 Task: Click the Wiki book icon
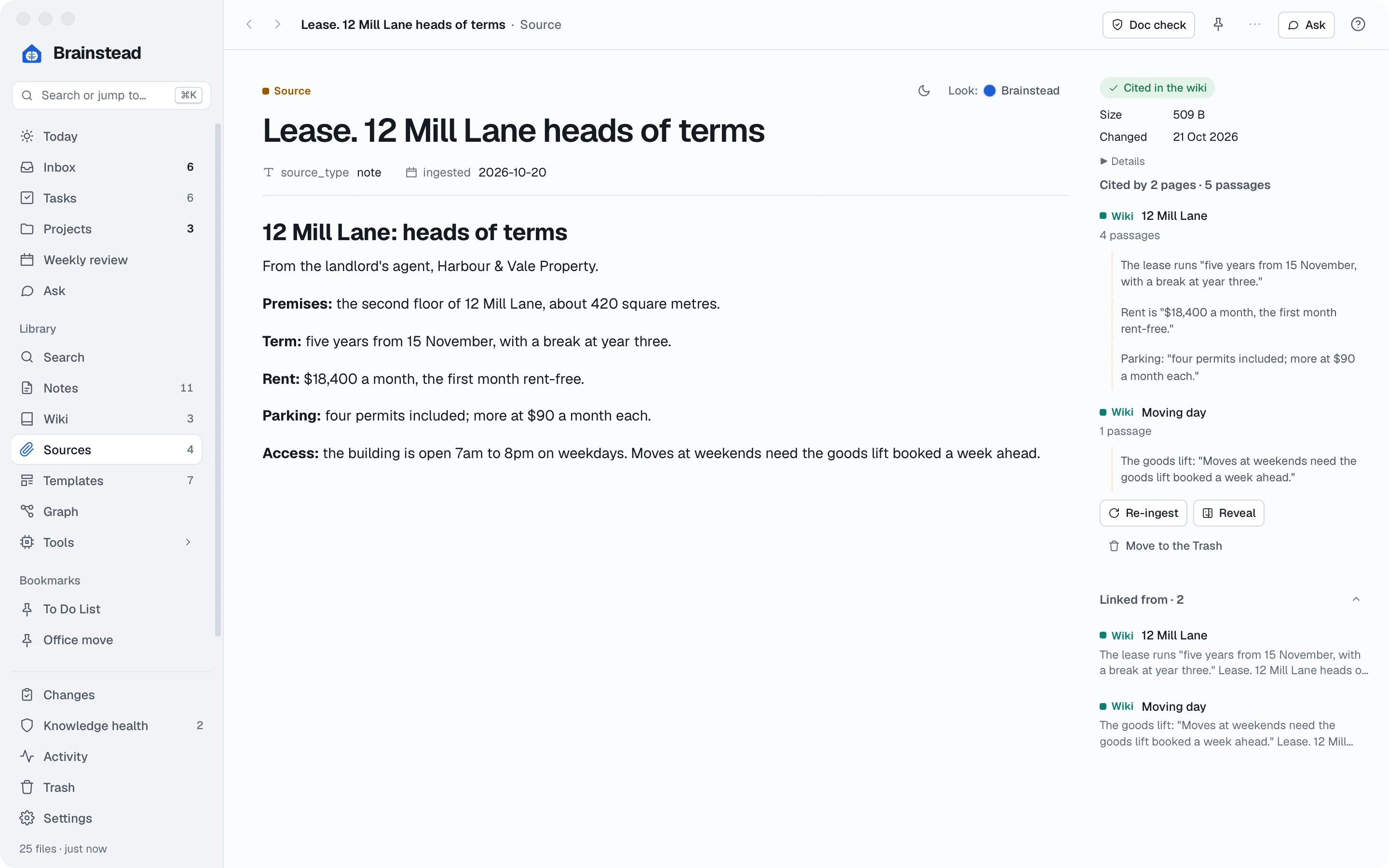[27, 419]
